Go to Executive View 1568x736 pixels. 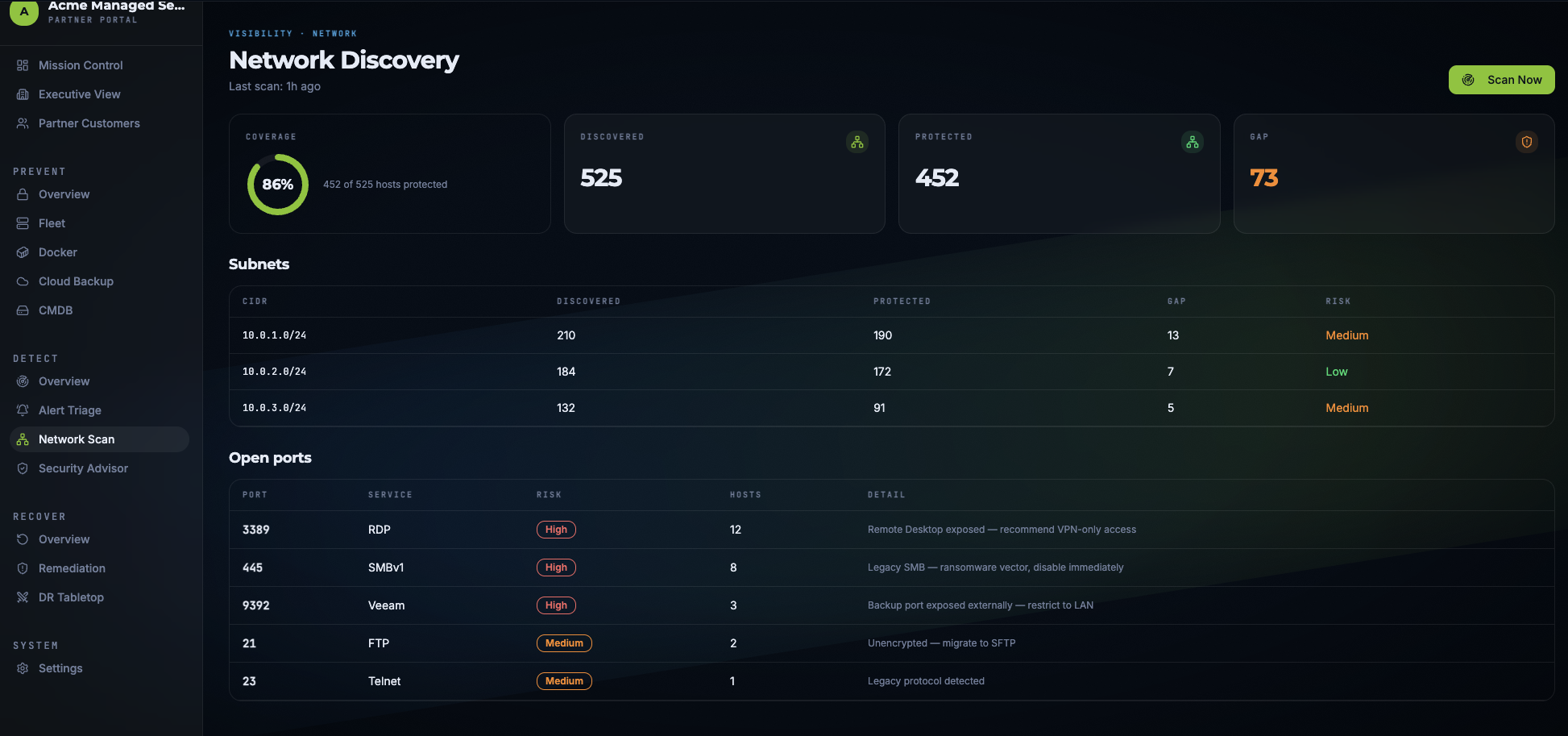100,94
